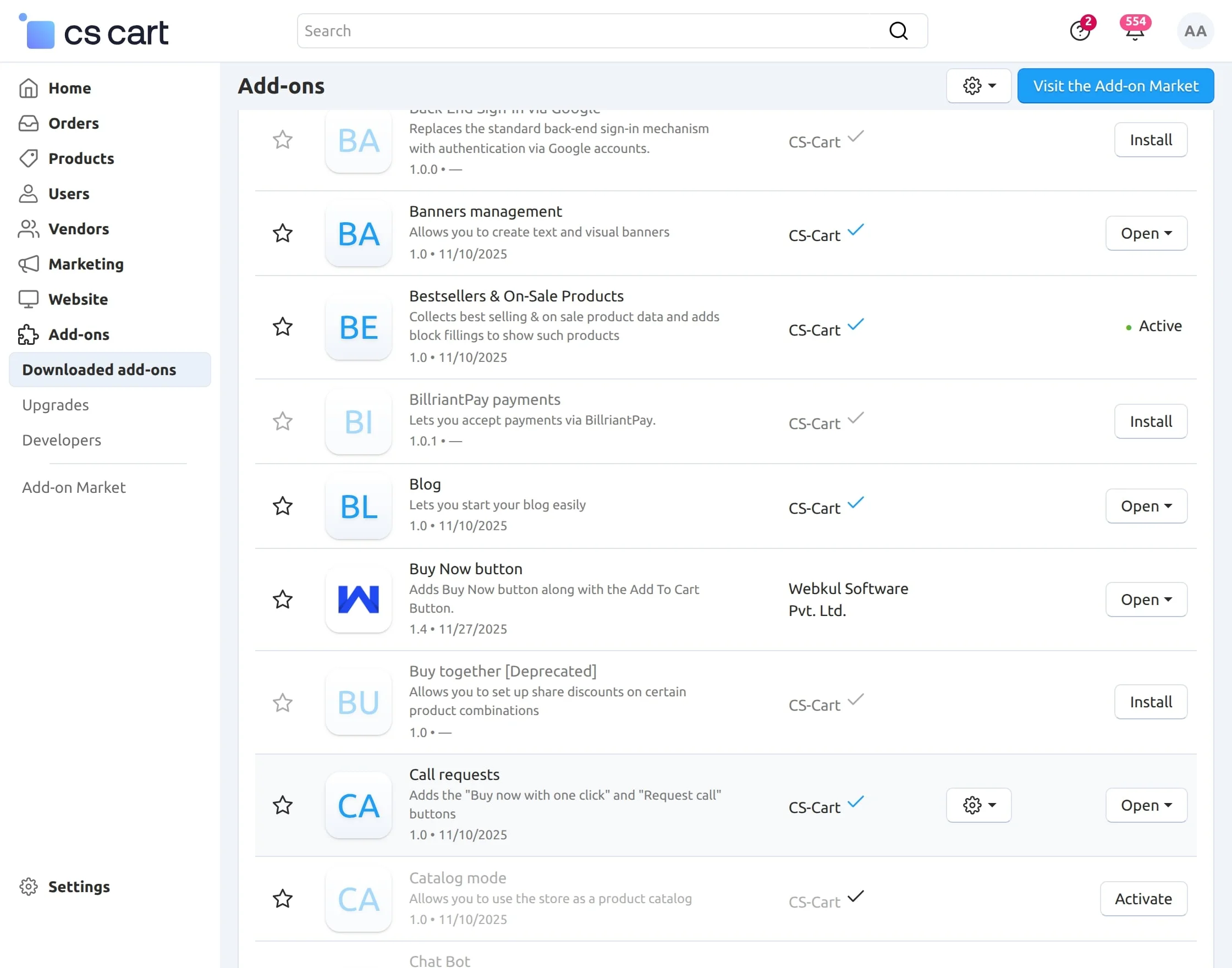Open the help icon with badge 2
Viewport: 1232px width, 968px height.
1080,31
